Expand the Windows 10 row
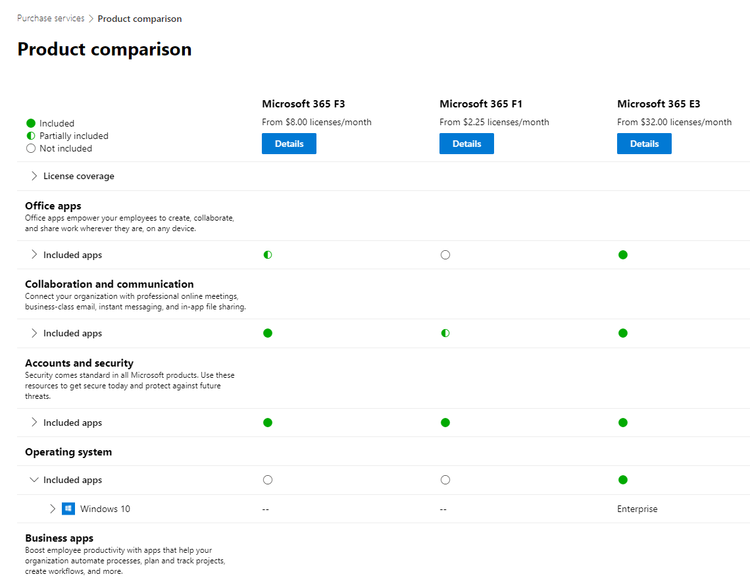The height and width of the screenshot is (578, 750). [53, 509]
